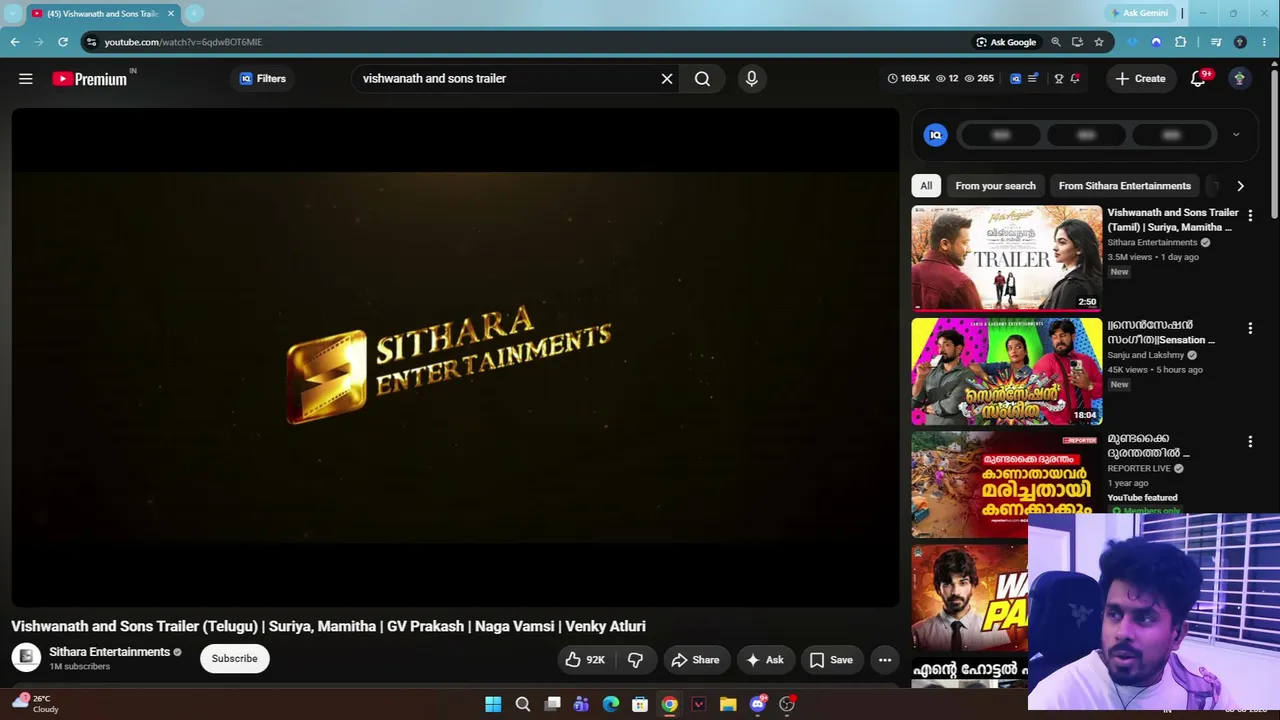The image size is (1280, 720).
Task: Open options for Tamil trailer video
Action: click(x=1250, y=215)
